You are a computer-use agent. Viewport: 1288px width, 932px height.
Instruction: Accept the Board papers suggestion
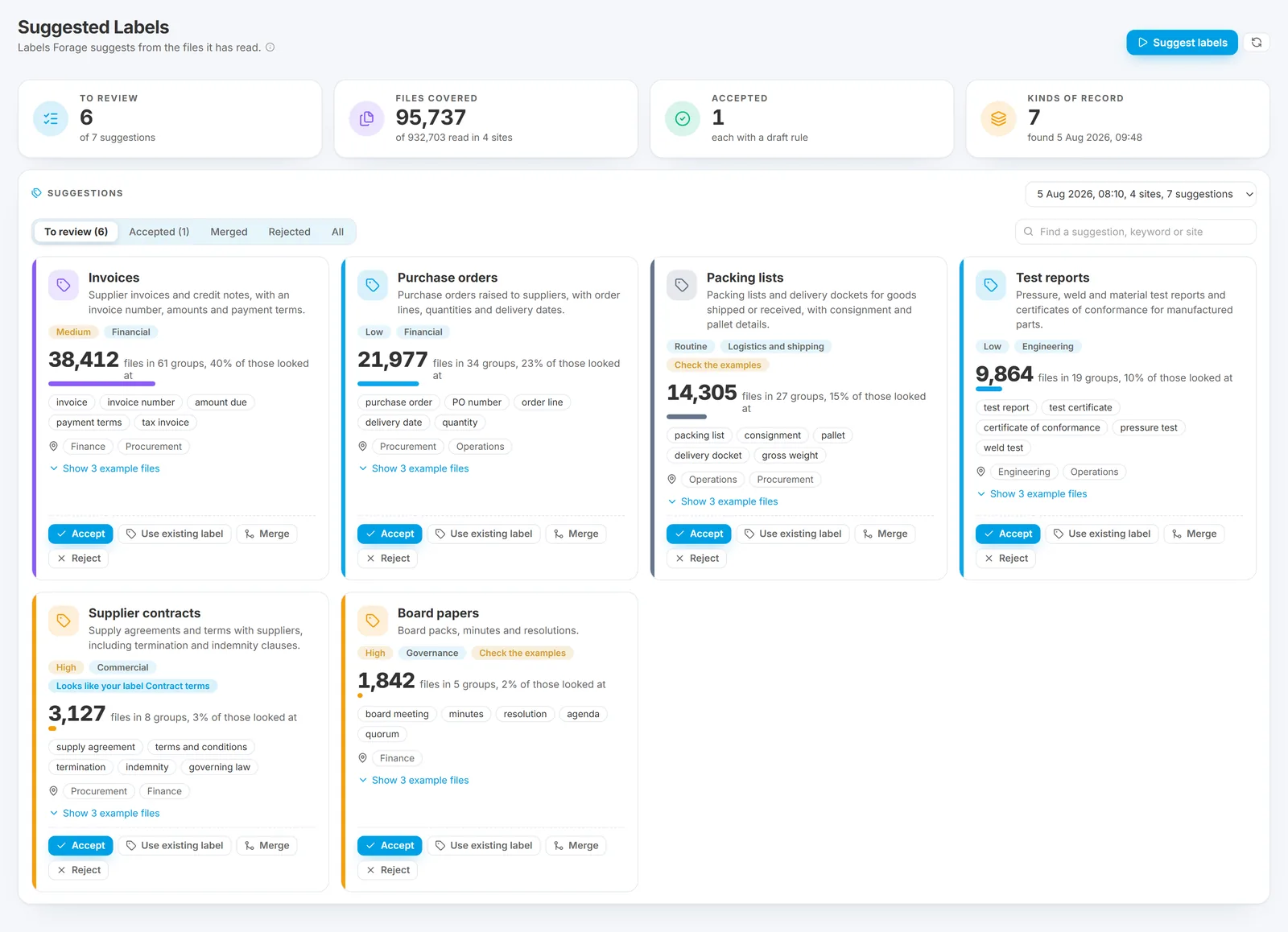pyautogui.click(x=390, y=846)
